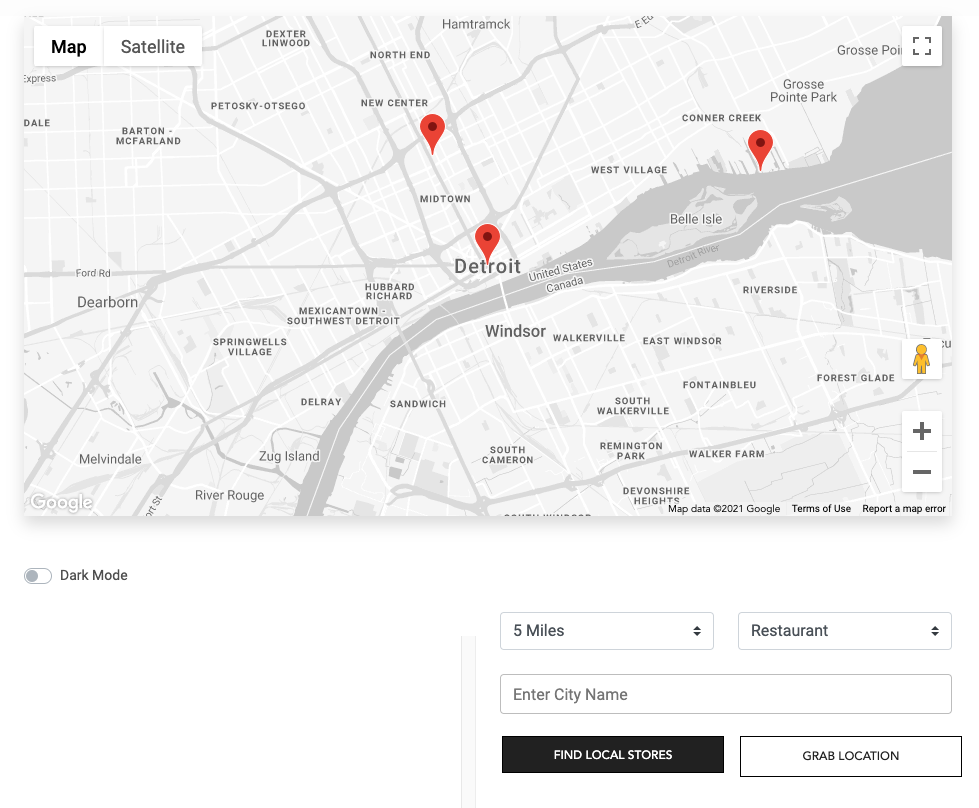Click the red pin on downtown Detroit

487,242
